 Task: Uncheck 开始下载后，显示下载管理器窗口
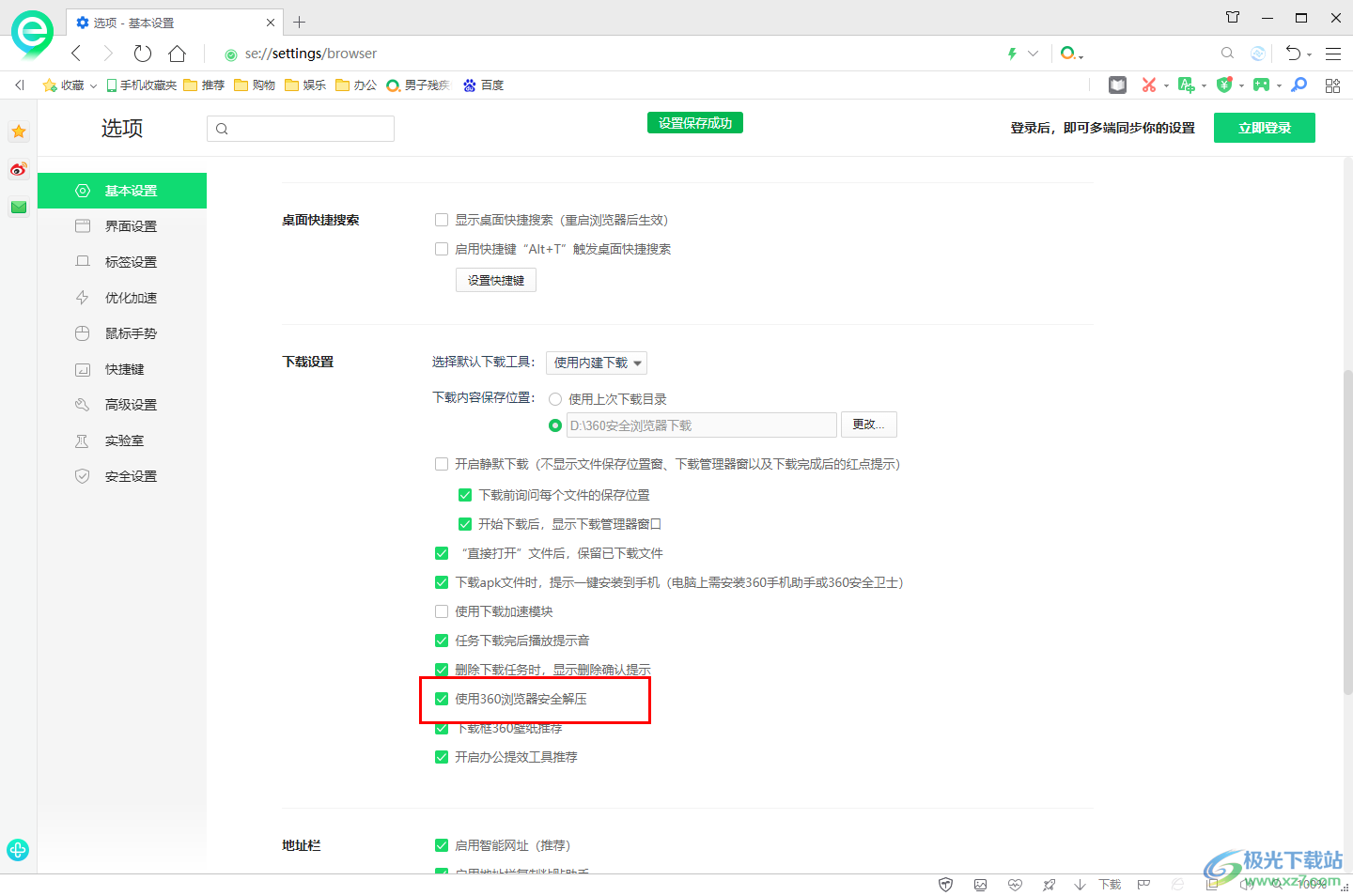pyautogui.click(x=465, y=524)
